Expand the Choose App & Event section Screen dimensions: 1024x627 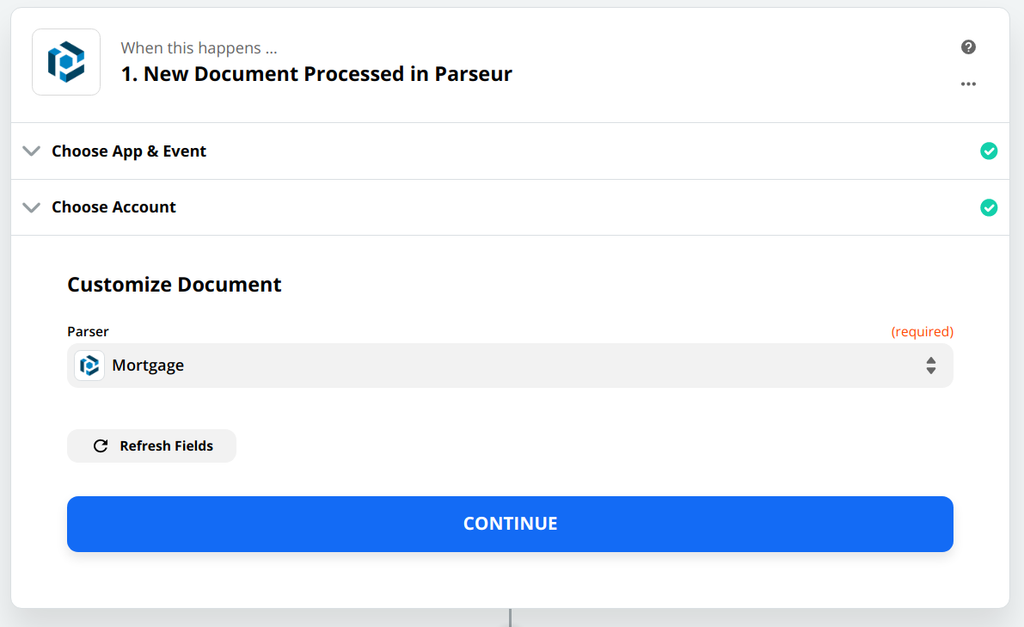[31, 151]
